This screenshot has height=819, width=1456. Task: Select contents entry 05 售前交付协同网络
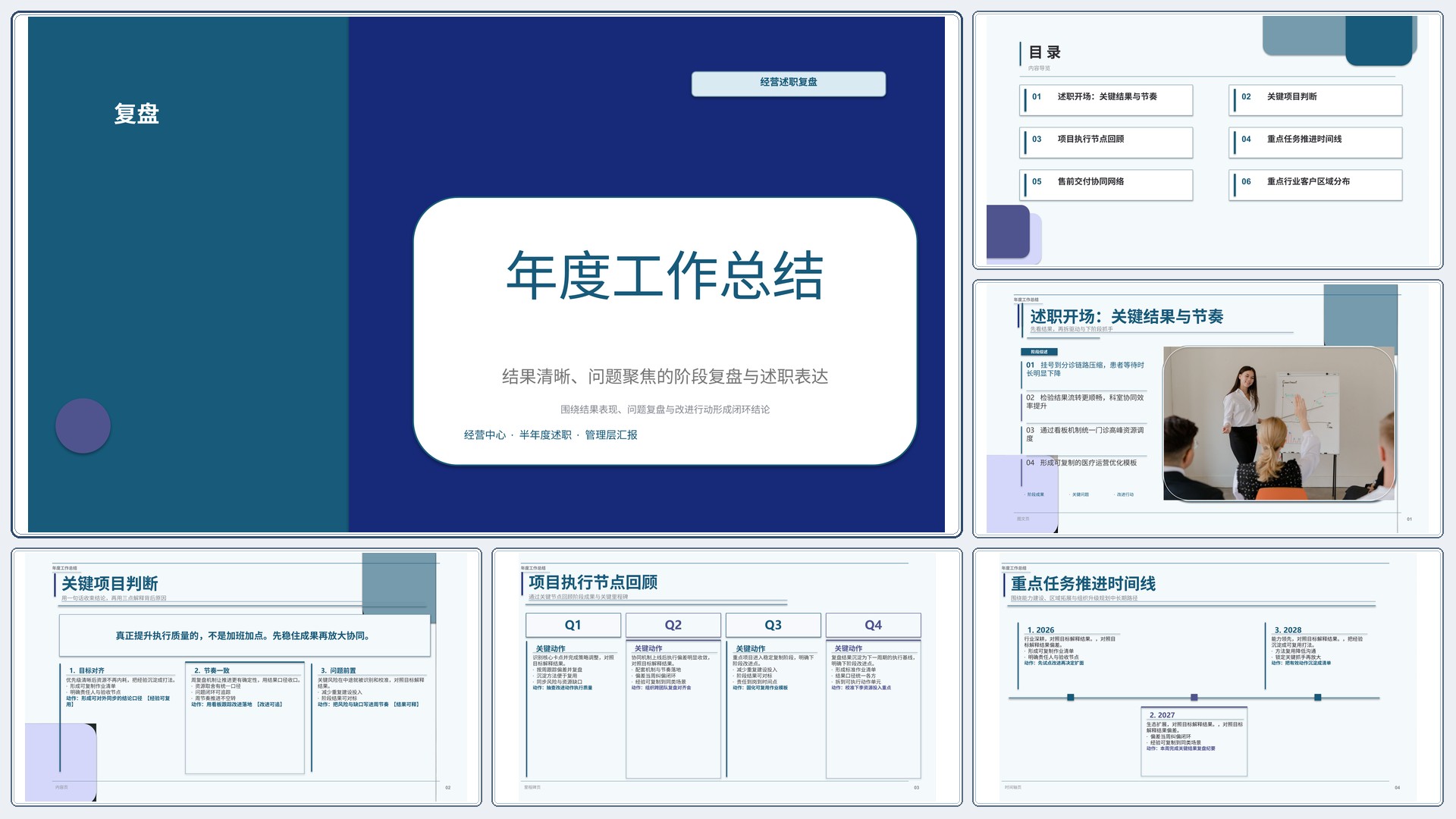1106,184
